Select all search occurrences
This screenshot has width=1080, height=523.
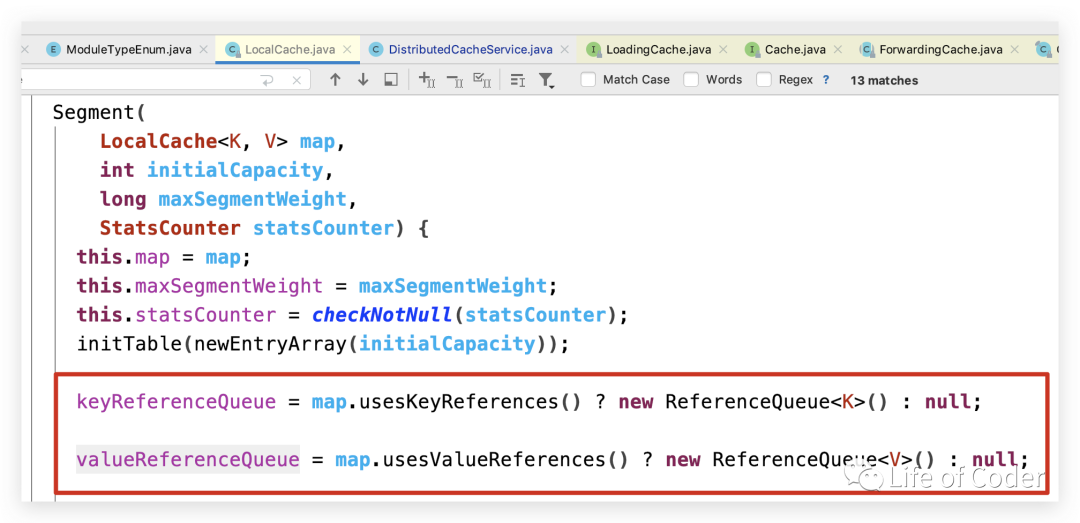coord(482,80)
